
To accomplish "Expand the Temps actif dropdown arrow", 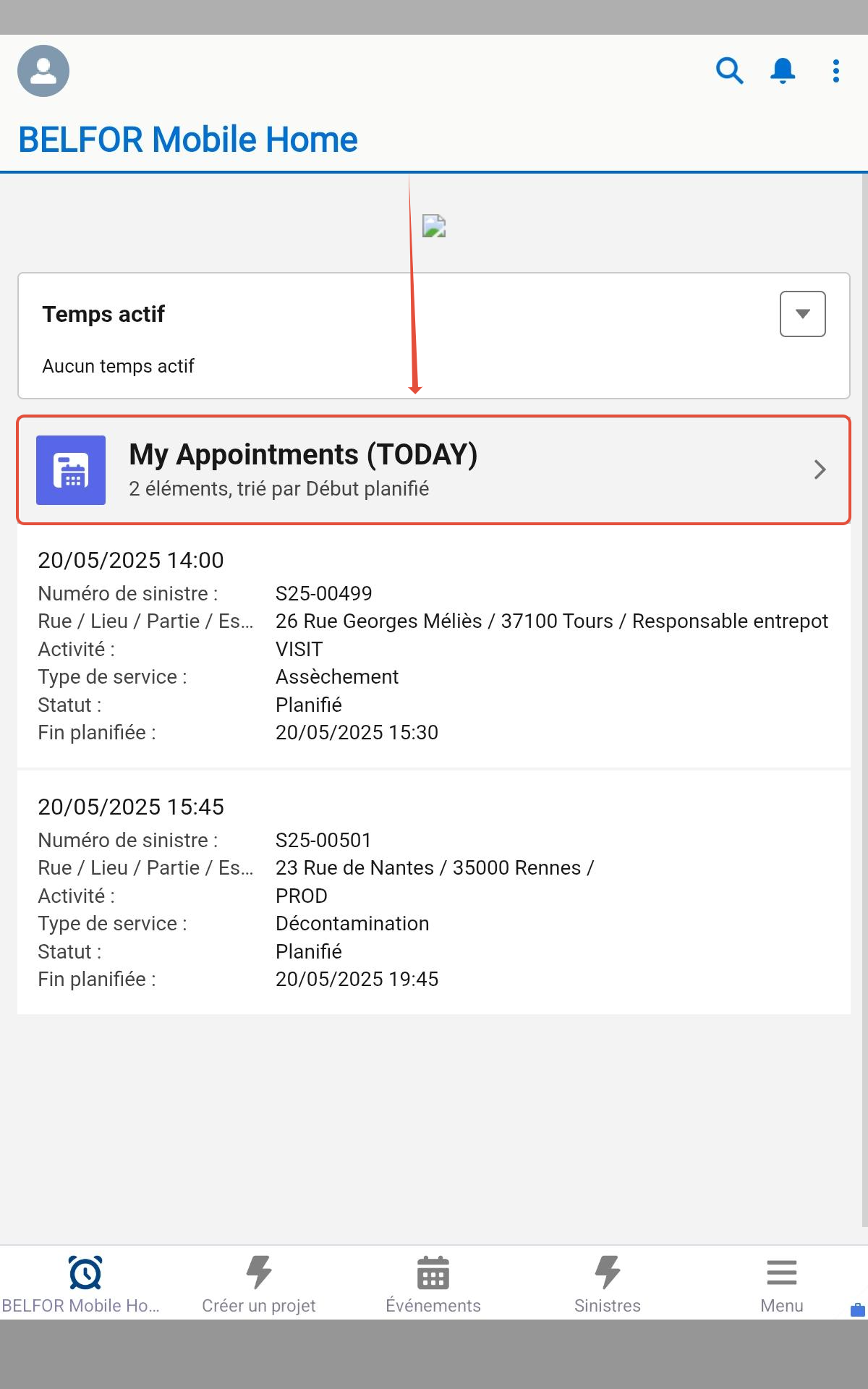I will [x=803, y=314].
